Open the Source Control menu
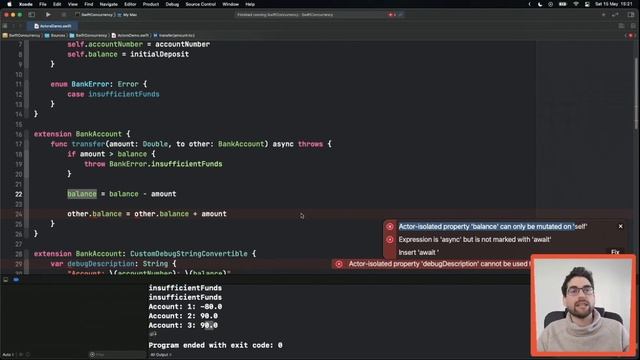640x360 pixels. click(x=200, y=4)
